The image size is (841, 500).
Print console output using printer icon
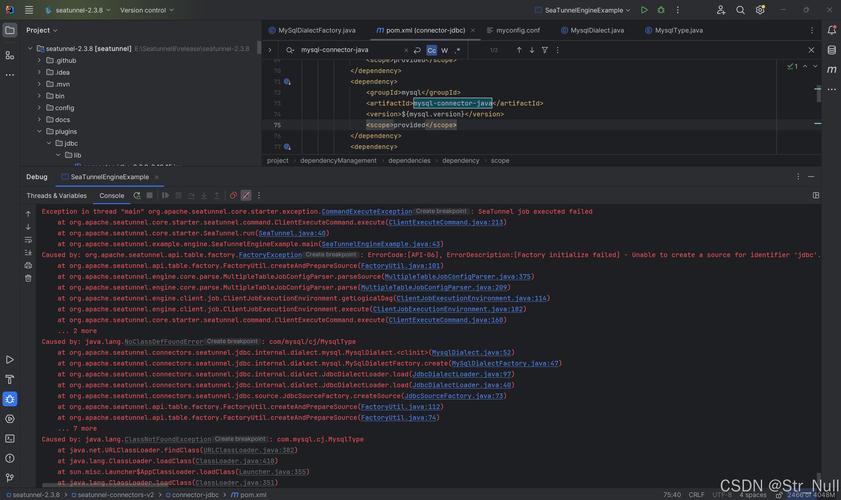click(28, 266)
